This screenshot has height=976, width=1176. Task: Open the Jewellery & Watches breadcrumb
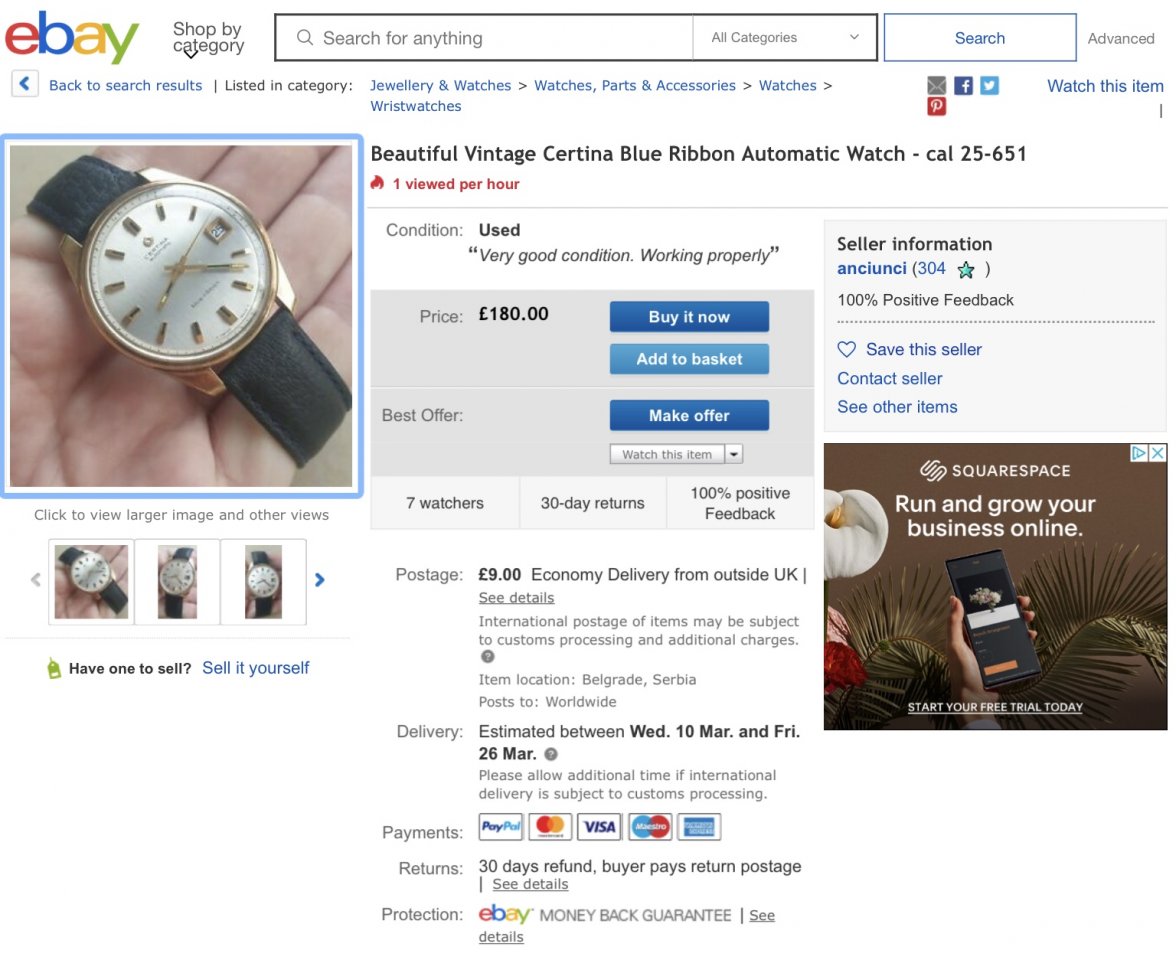(440, 86)
